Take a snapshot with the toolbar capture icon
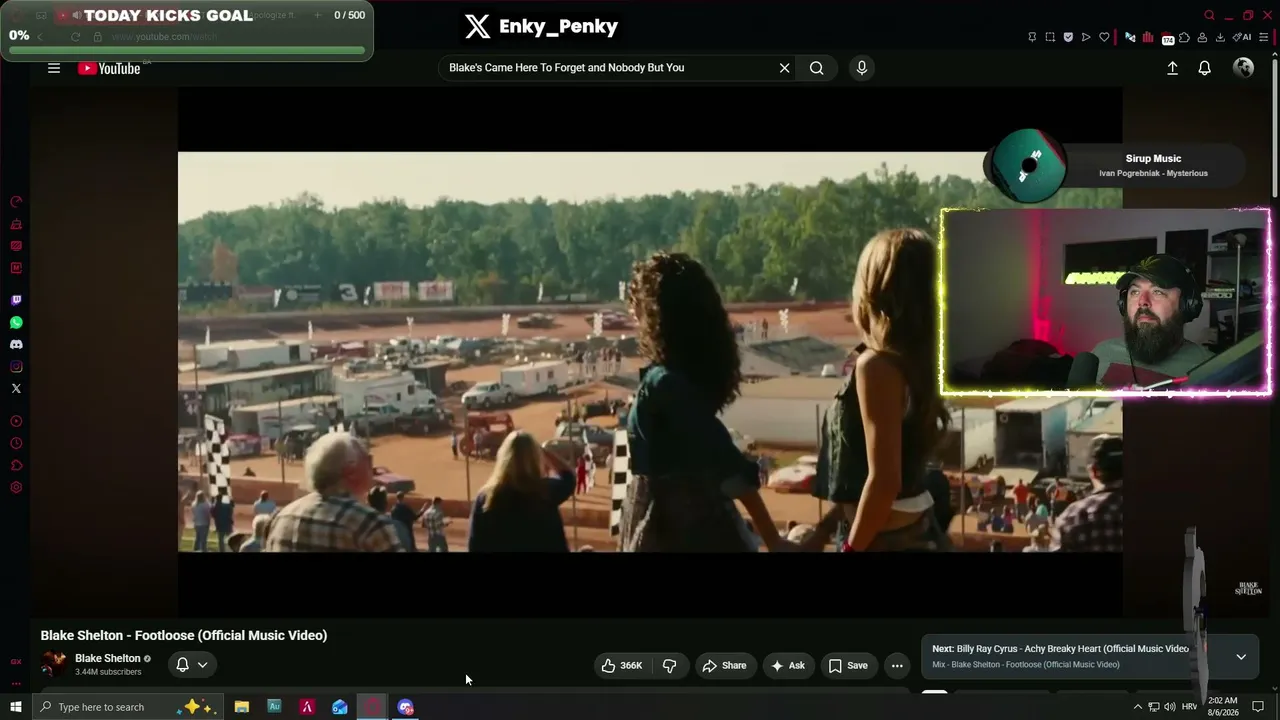The width and height of the screenshot is (1280, 720). click(1050, 37)
